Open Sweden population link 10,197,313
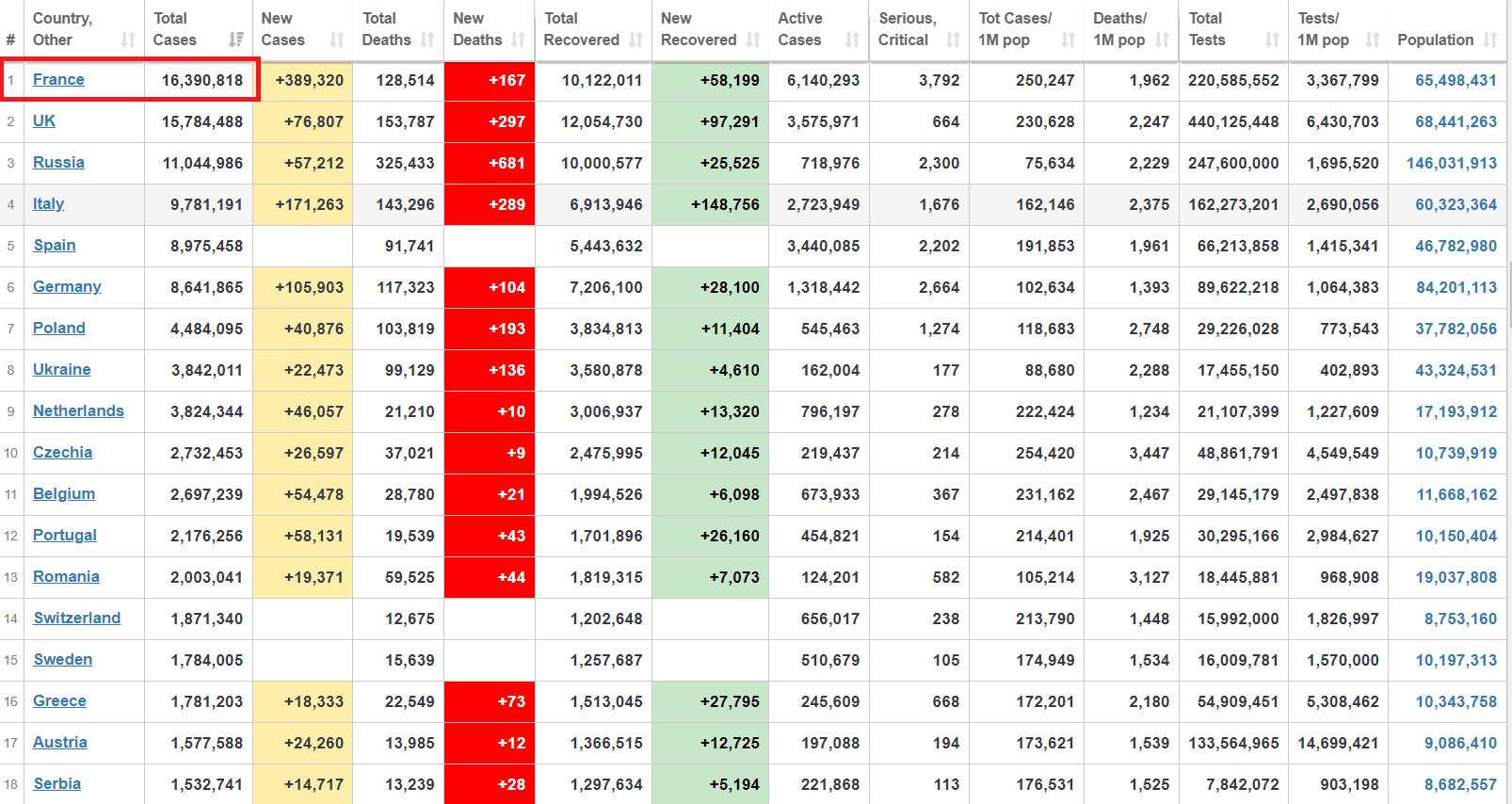The height and width of the screenshot is (804, 1512). 1456,660
